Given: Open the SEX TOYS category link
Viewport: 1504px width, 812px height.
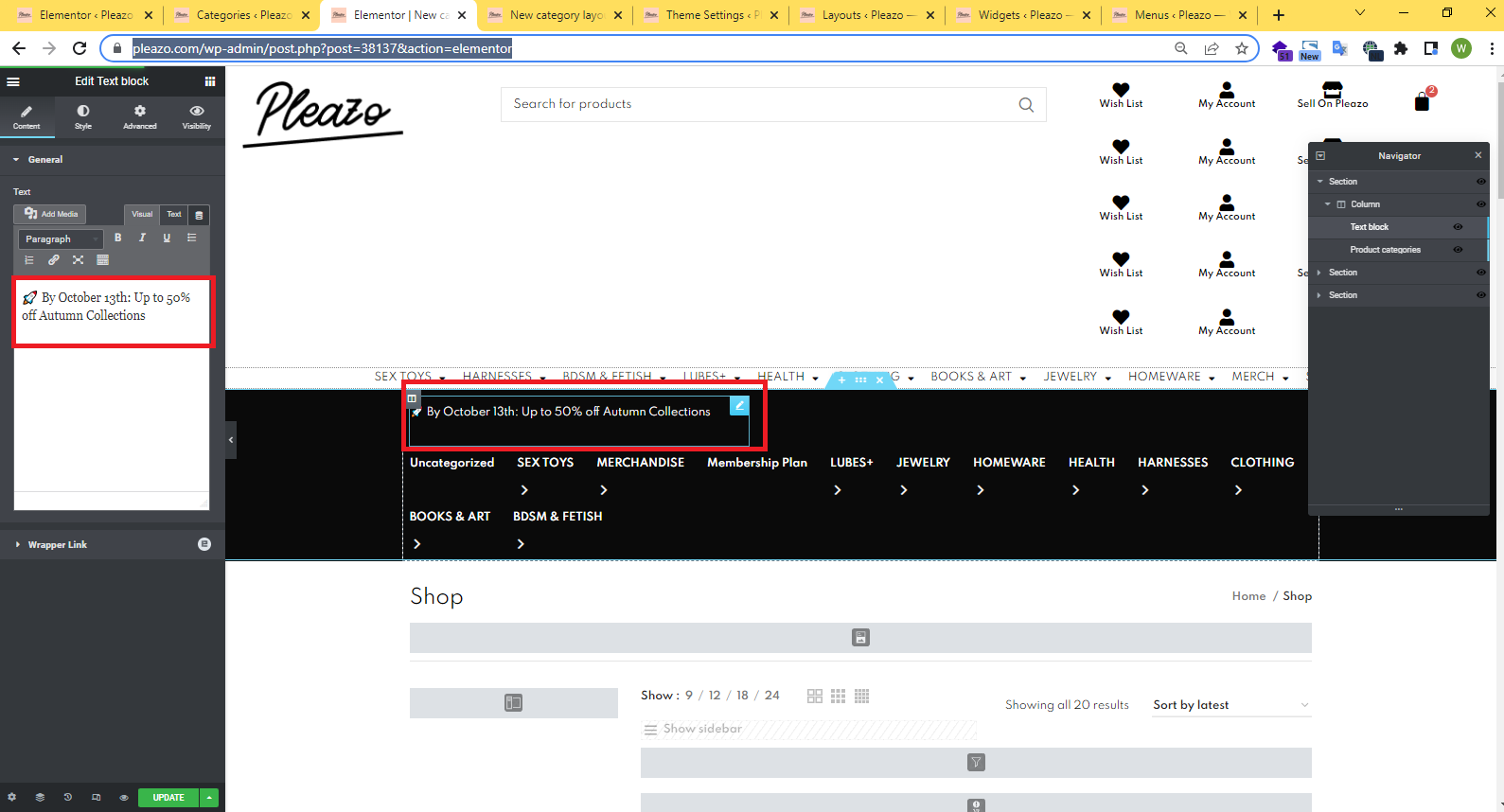Looking at the screenshot, I should (x=545, y=463).
